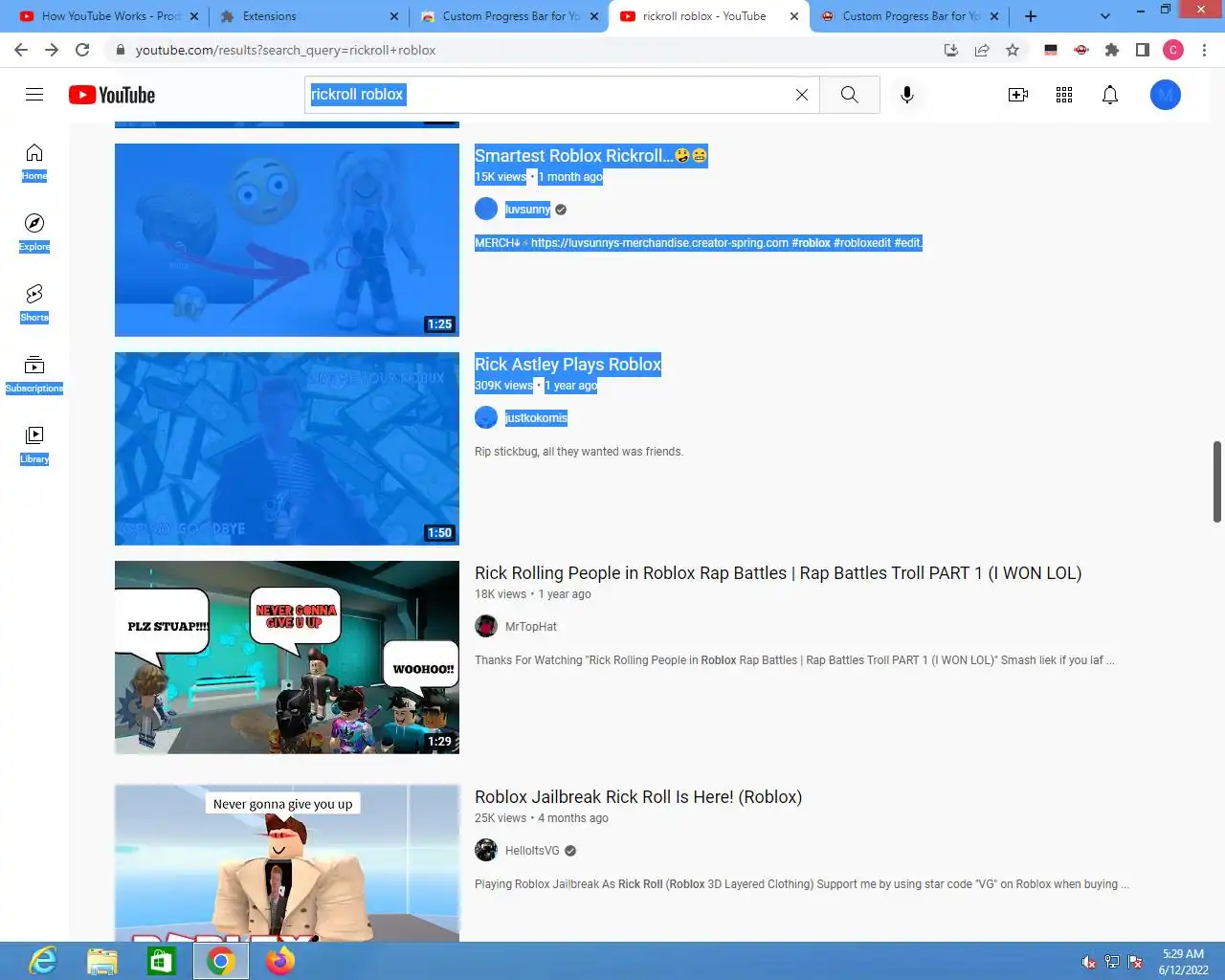Open the Chrome profile avatar C

pos(1173,50)
